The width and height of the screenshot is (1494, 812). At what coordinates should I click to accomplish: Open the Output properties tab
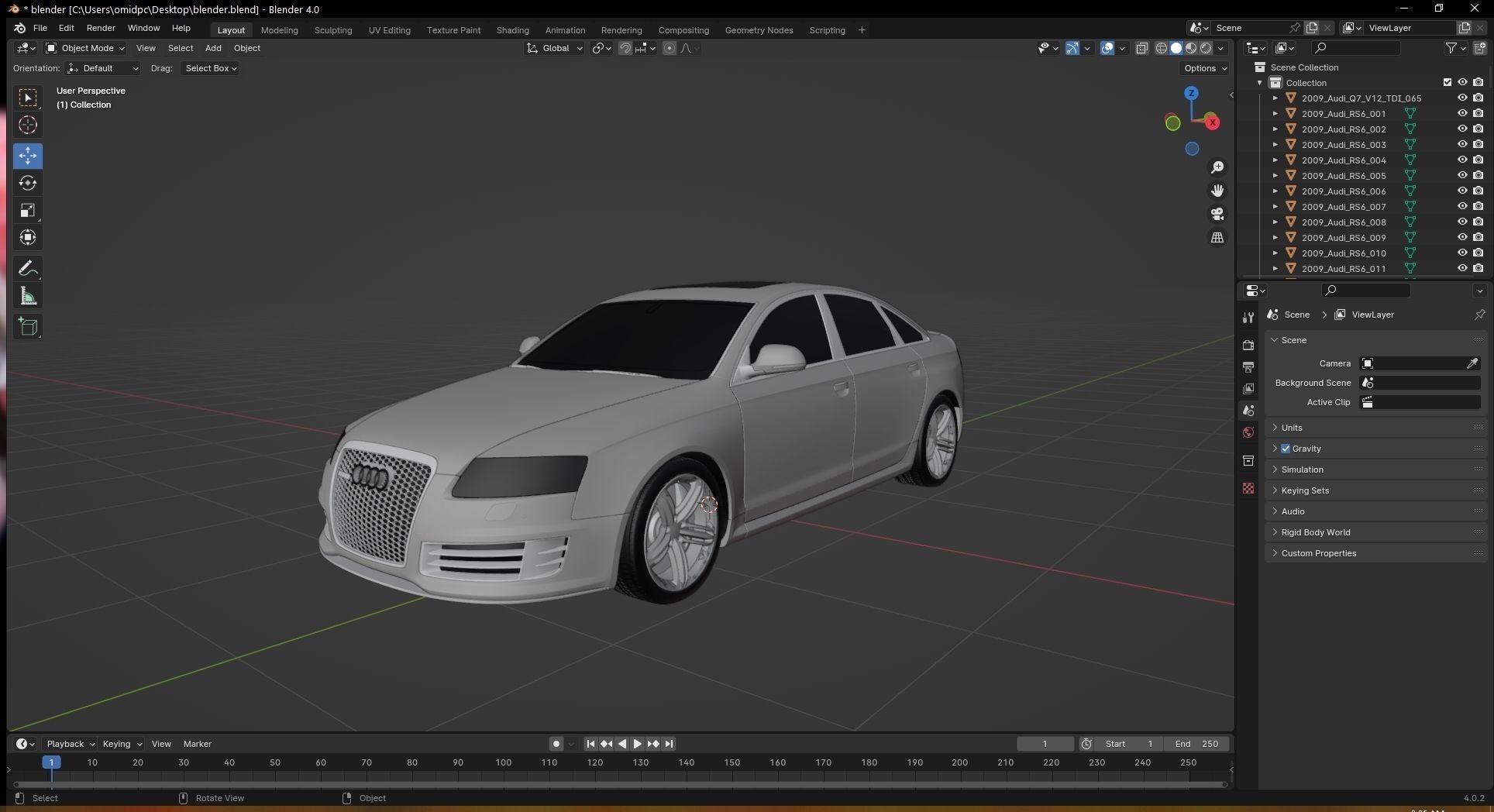(x=1248, y=366)
